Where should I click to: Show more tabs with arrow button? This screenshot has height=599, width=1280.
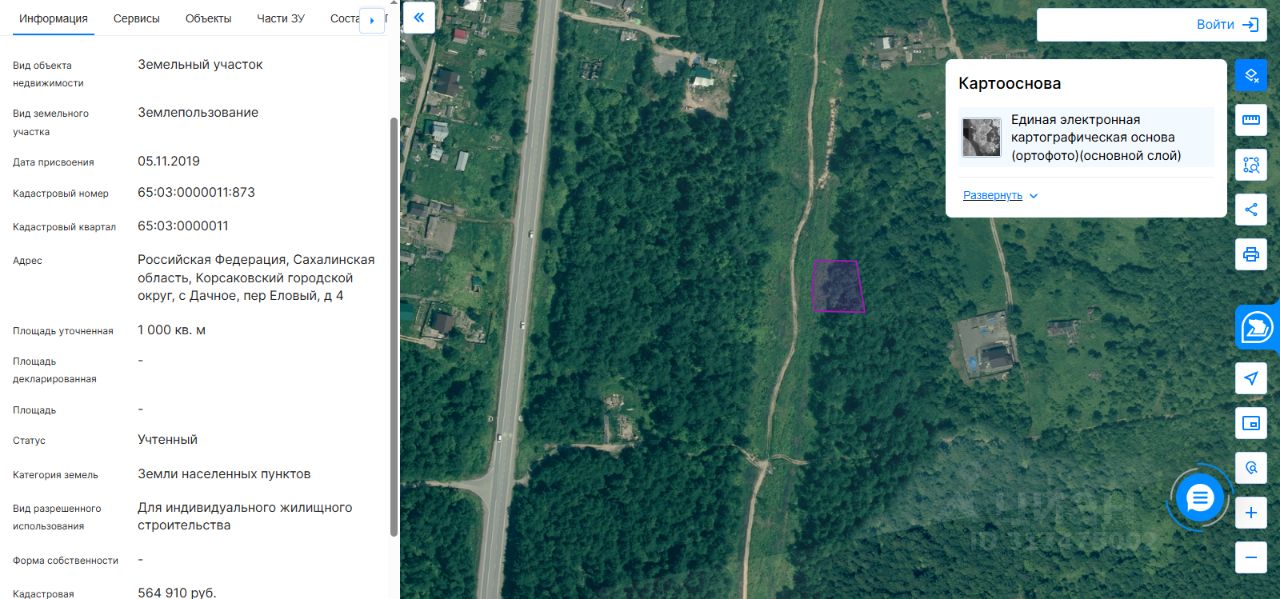(x=372, y=20)
